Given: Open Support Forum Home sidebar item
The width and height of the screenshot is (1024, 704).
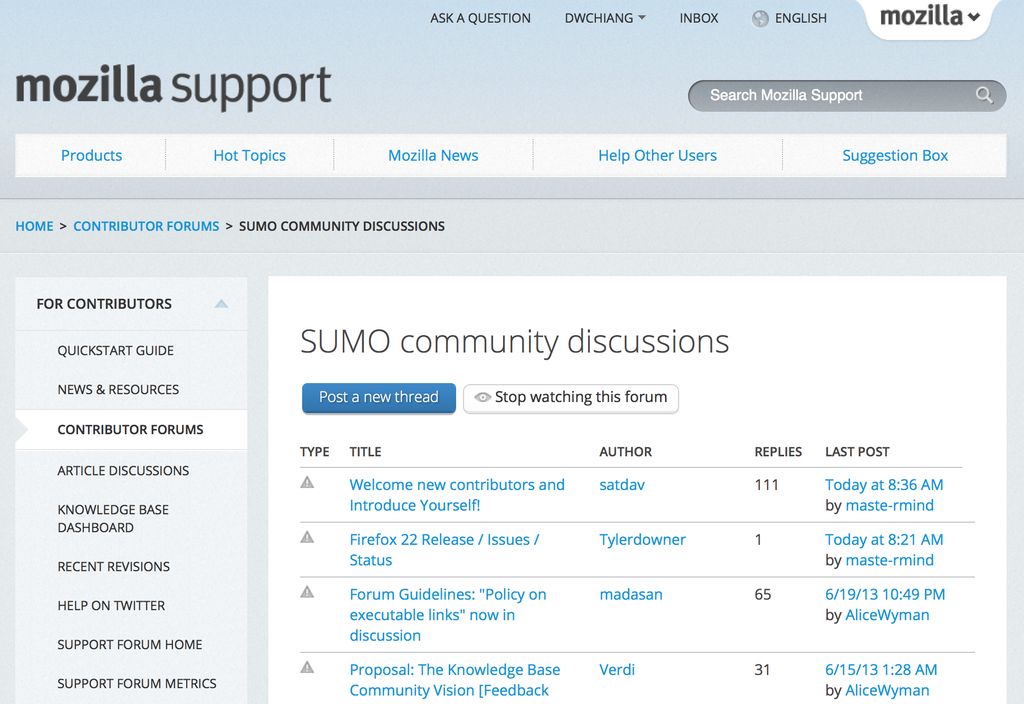Looking at the screenshot, I should [x=130, y=645].
